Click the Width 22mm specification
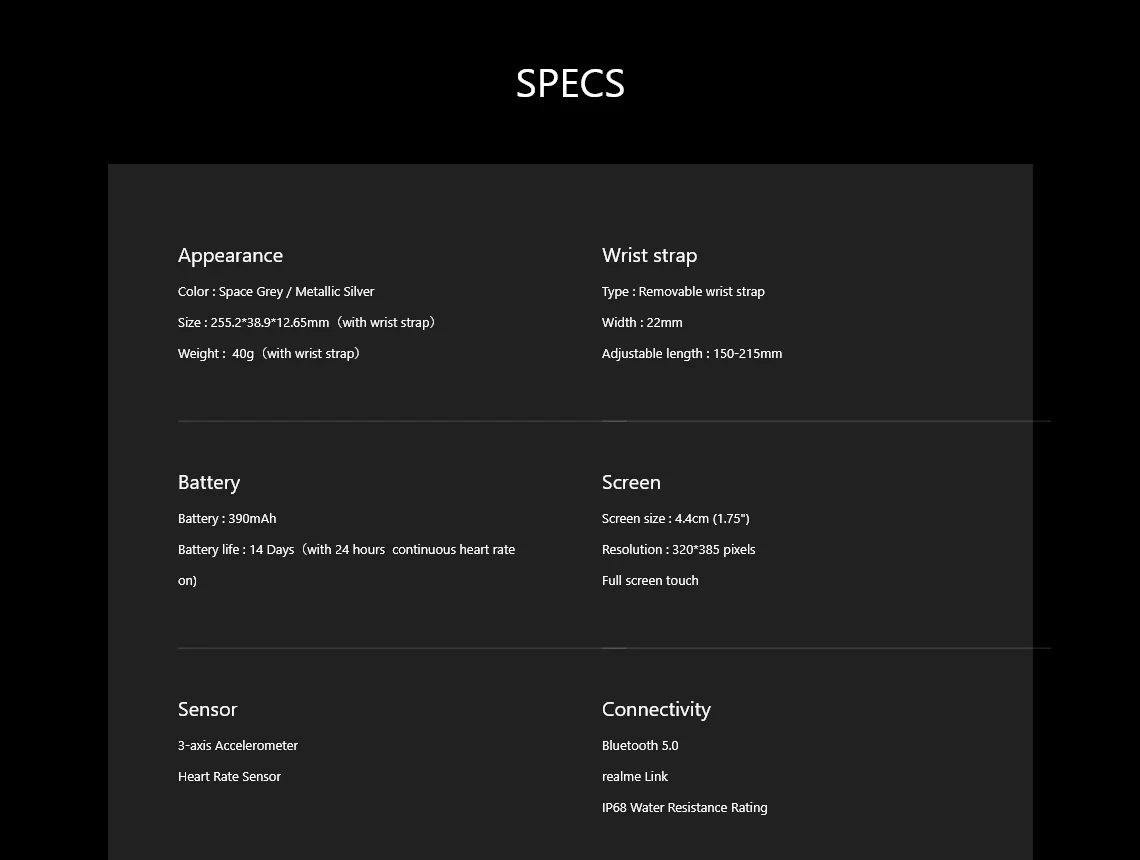Viewport: 1140px width, 860px height. pos(642,322)
